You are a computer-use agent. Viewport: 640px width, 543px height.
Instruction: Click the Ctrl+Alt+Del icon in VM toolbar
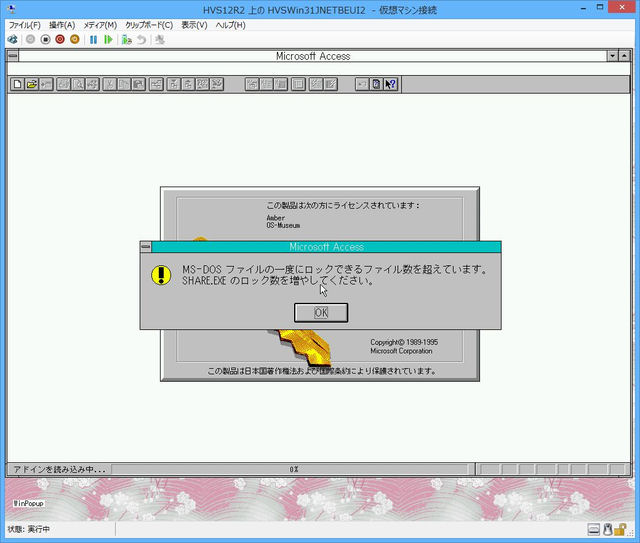pos(13,40)
